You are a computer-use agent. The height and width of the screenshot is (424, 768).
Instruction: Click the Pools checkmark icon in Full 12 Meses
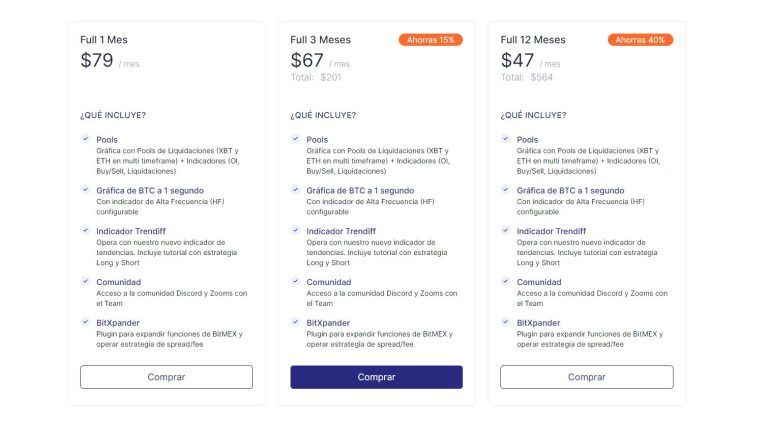click(x=505, y=139)
